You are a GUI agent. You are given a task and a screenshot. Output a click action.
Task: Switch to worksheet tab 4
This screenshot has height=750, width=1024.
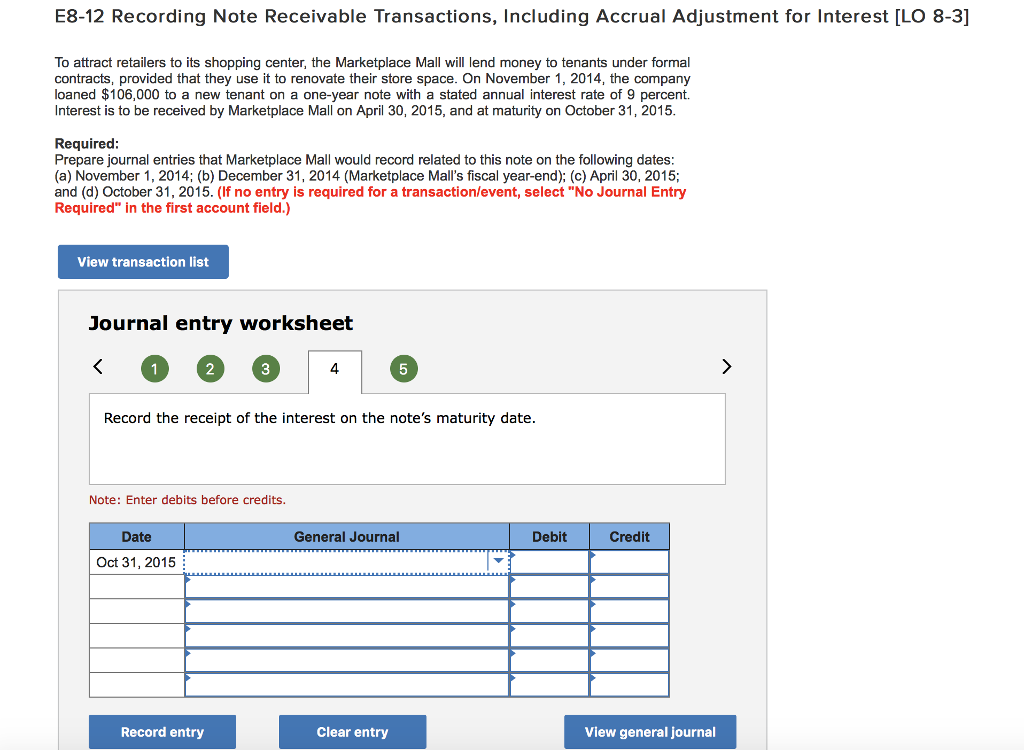tap(334, 368)
